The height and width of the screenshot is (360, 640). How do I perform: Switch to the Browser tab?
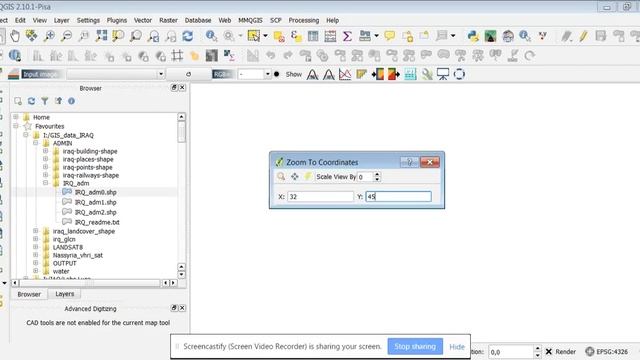point(29,294)
